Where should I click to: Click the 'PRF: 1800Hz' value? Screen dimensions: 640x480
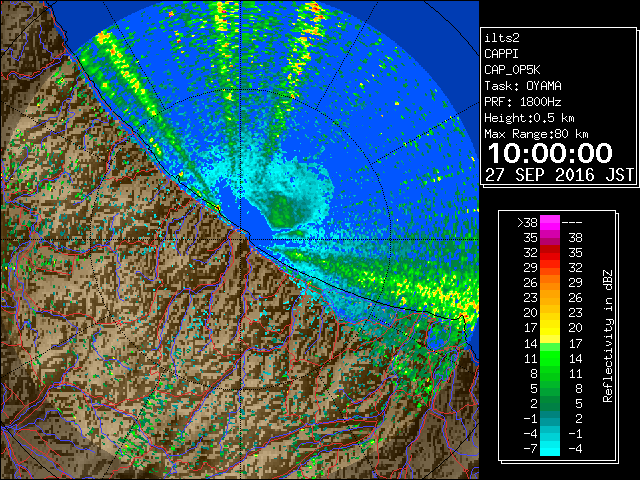coord(523,102)
